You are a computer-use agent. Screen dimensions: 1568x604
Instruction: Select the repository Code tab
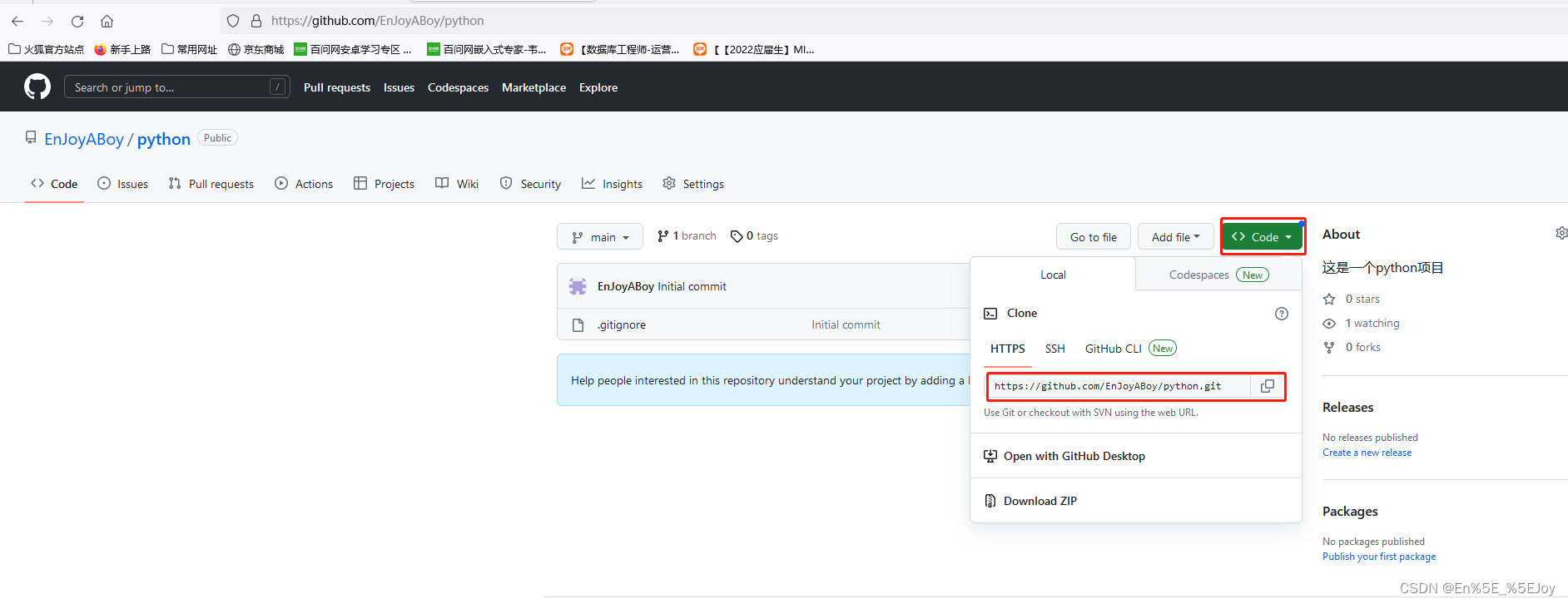[54, 184]
